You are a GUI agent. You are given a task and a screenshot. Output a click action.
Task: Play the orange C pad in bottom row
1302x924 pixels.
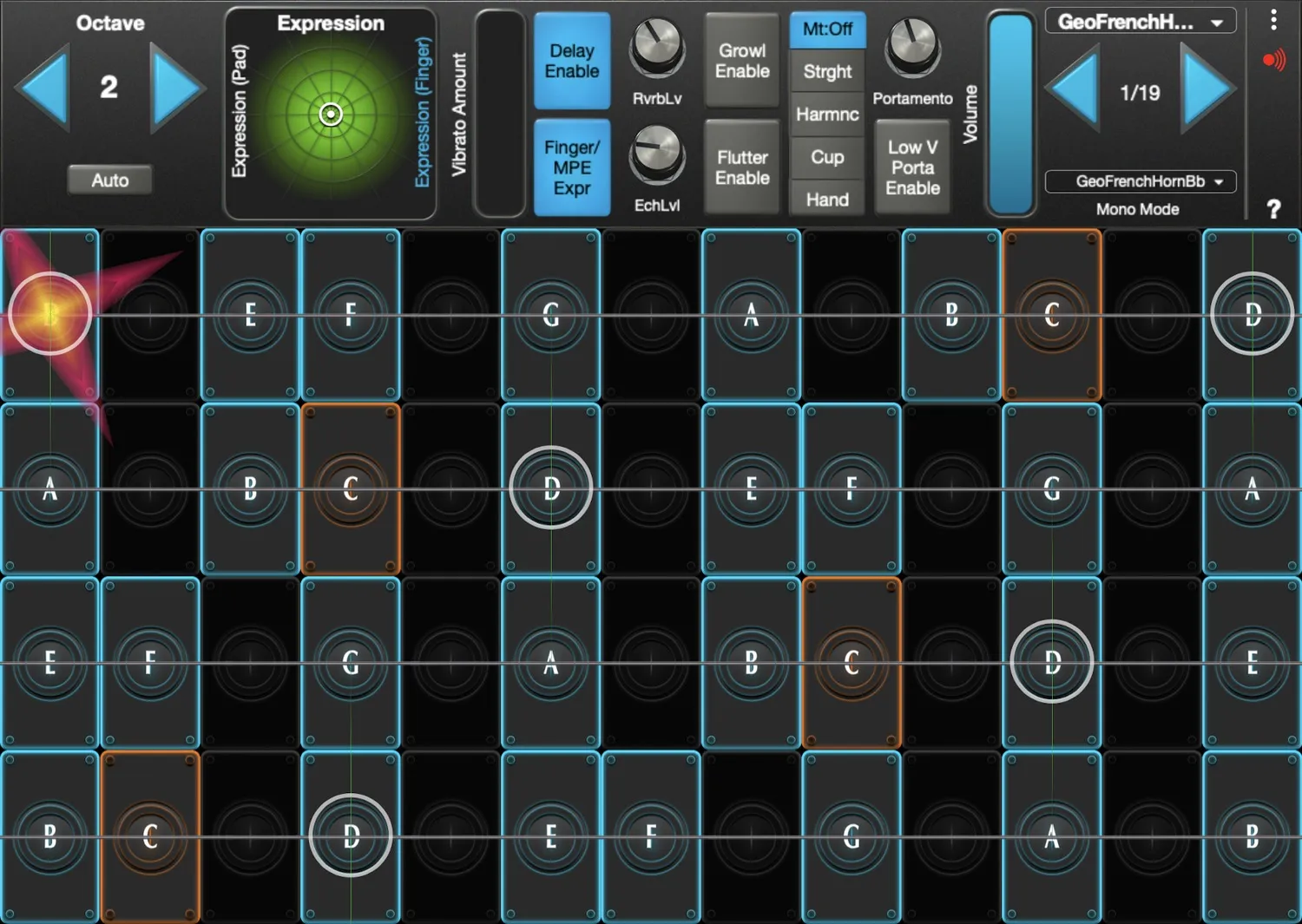click(x=150, y=836)
